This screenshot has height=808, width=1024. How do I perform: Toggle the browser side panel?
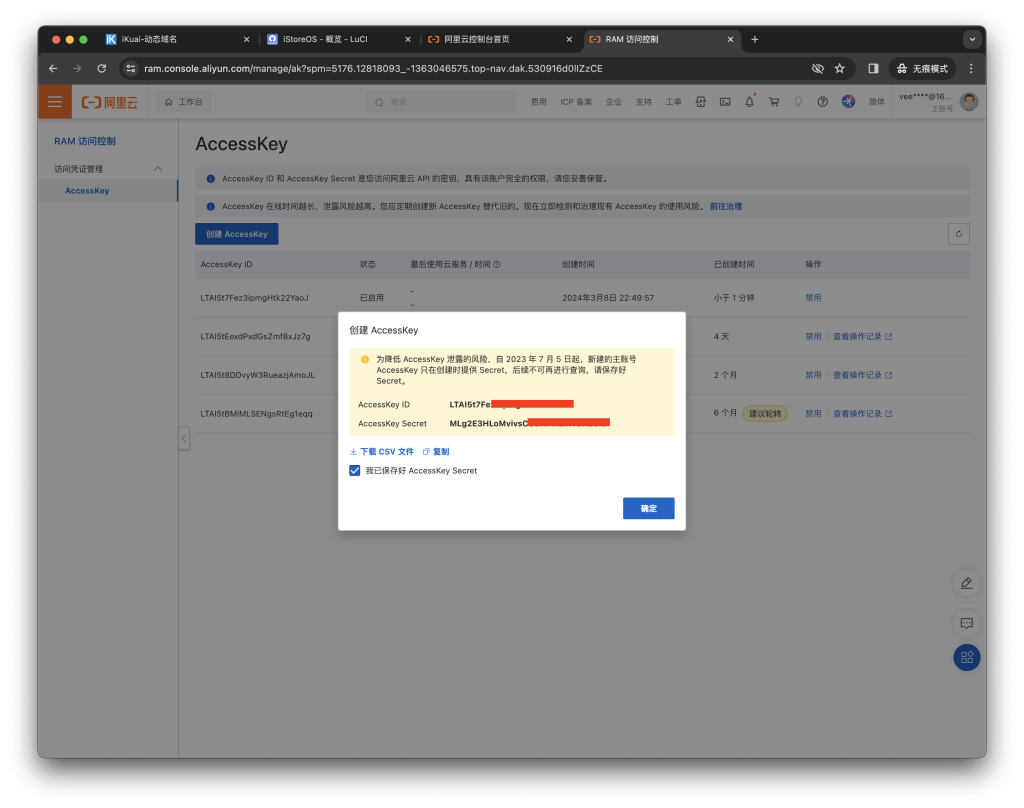pos(873,69)
